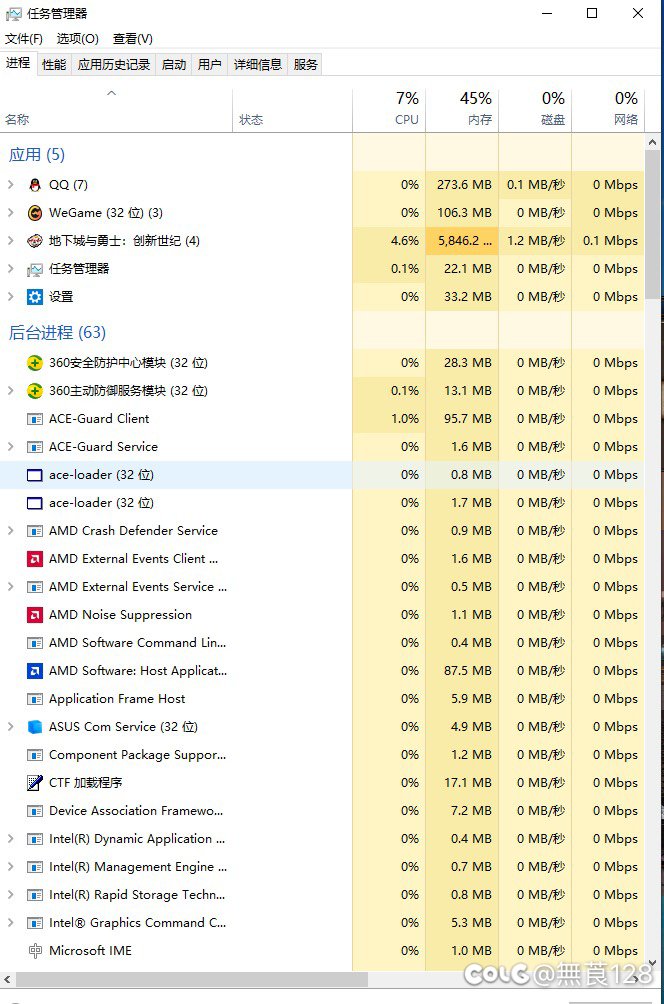Click the AMD Crash Defender Service icon

click(35, 531)
